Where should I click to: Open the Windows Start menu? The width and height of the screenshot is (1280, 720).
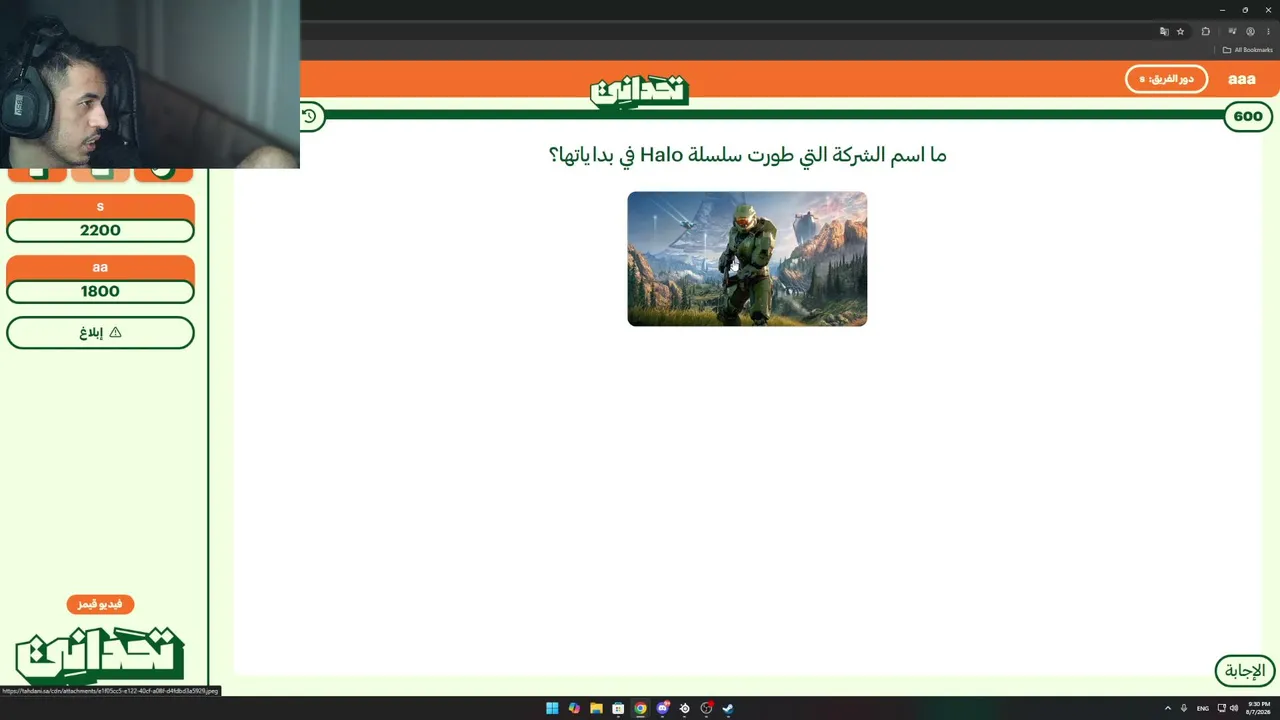click(x=552, y=708)
